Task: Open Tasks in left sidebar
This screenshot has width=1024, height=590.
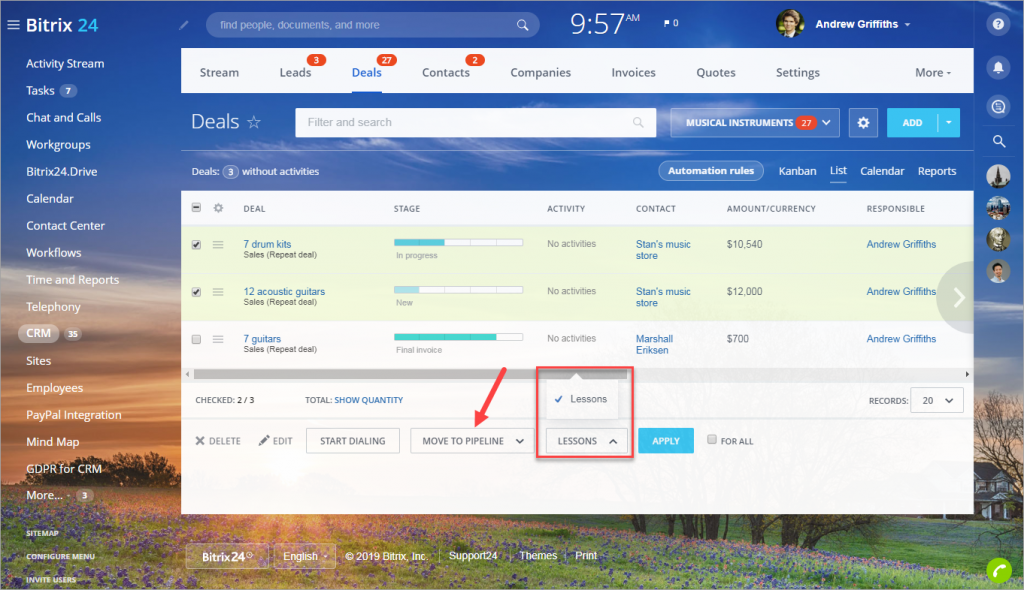Action: click(40, 91)
